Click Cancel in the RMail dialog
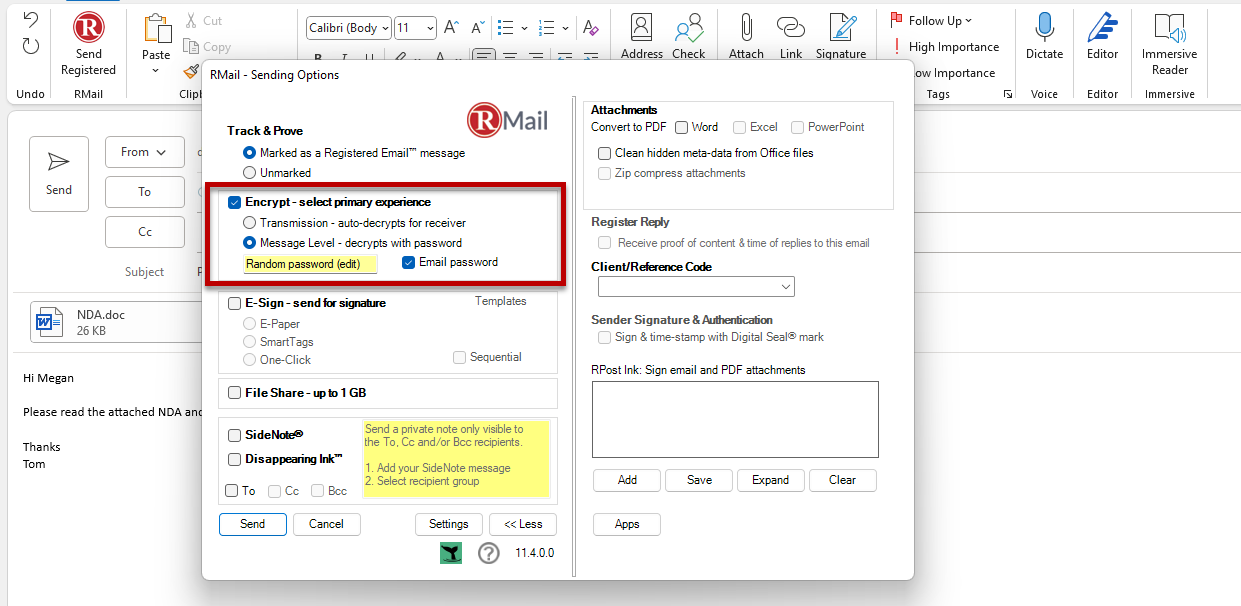The image size is (1241, 606). pyautogui.click(x=326, y=524)
